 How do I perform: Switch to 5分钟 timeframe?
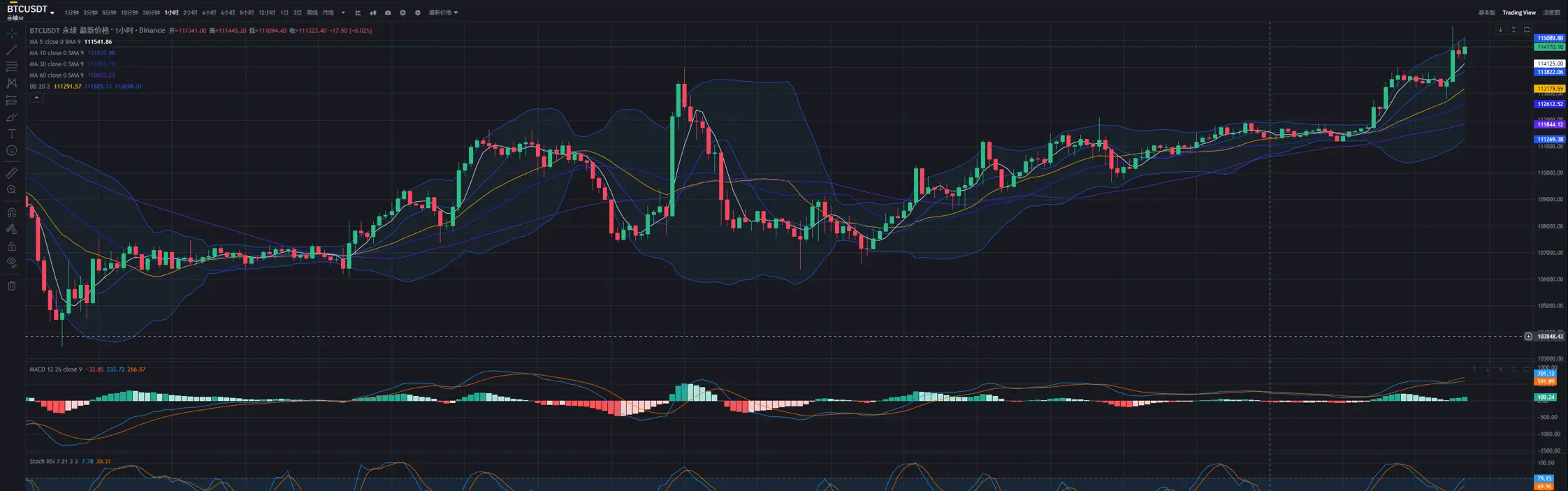point(110,13)
